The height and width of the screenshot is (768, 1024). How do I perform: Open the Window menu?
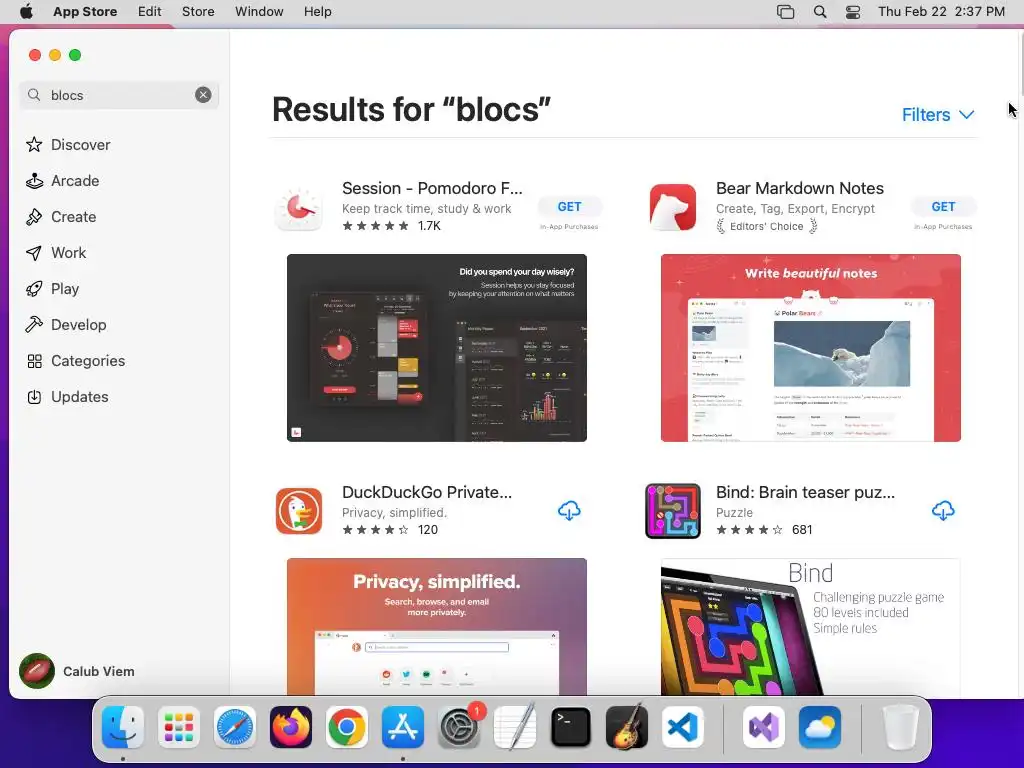click(x=259, y=12)
